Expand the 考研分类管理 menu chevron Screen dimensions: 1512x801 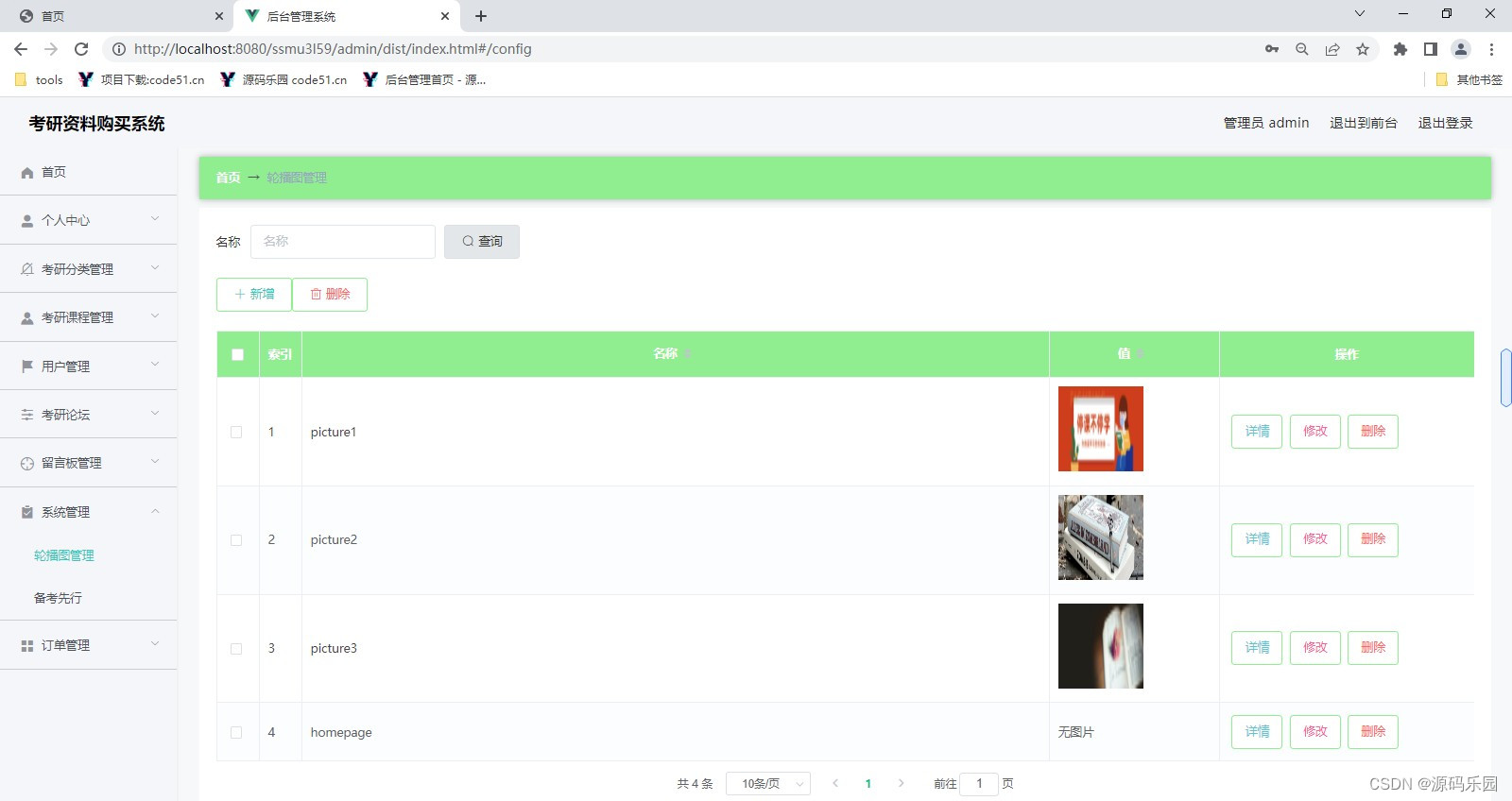click(x=155, y=268)
